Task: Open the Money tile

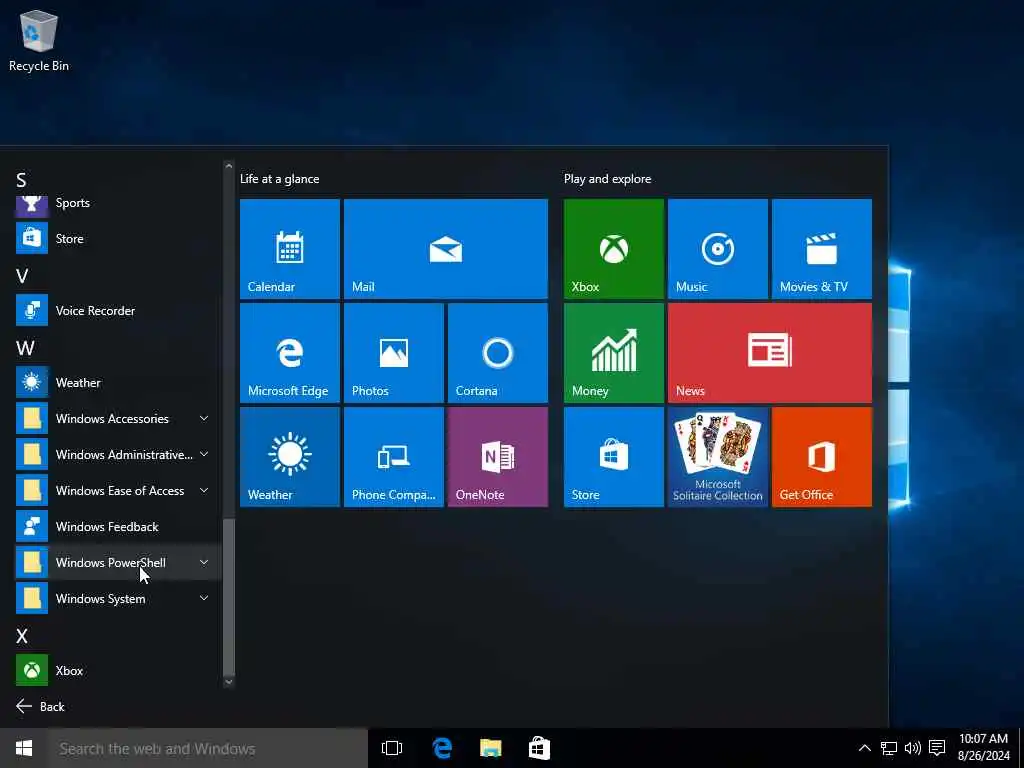Action: pyautogui.click(x=614, y=353)
